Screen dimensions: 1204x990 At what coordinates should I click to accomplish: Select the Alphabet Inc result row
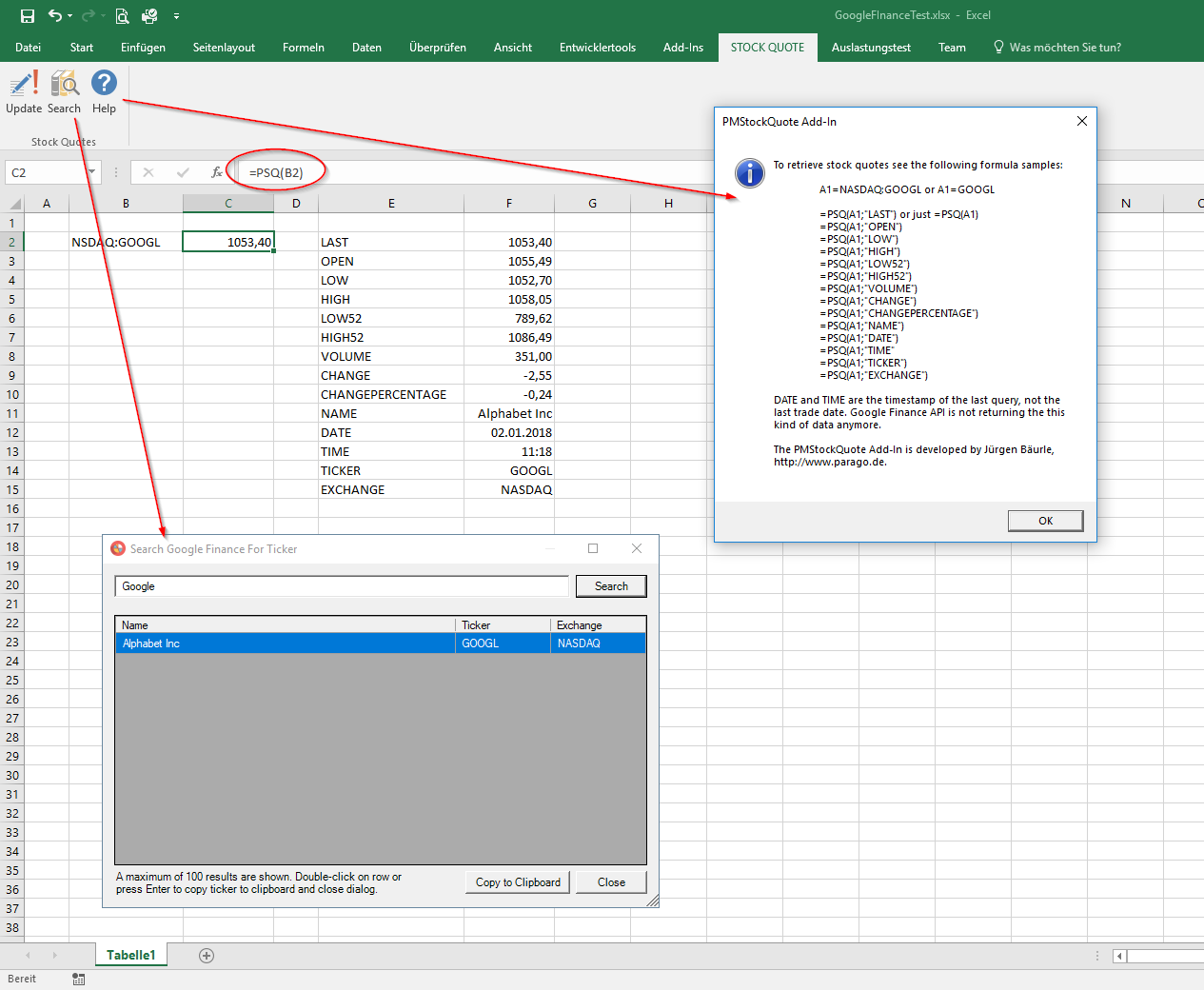coord(286,643)
